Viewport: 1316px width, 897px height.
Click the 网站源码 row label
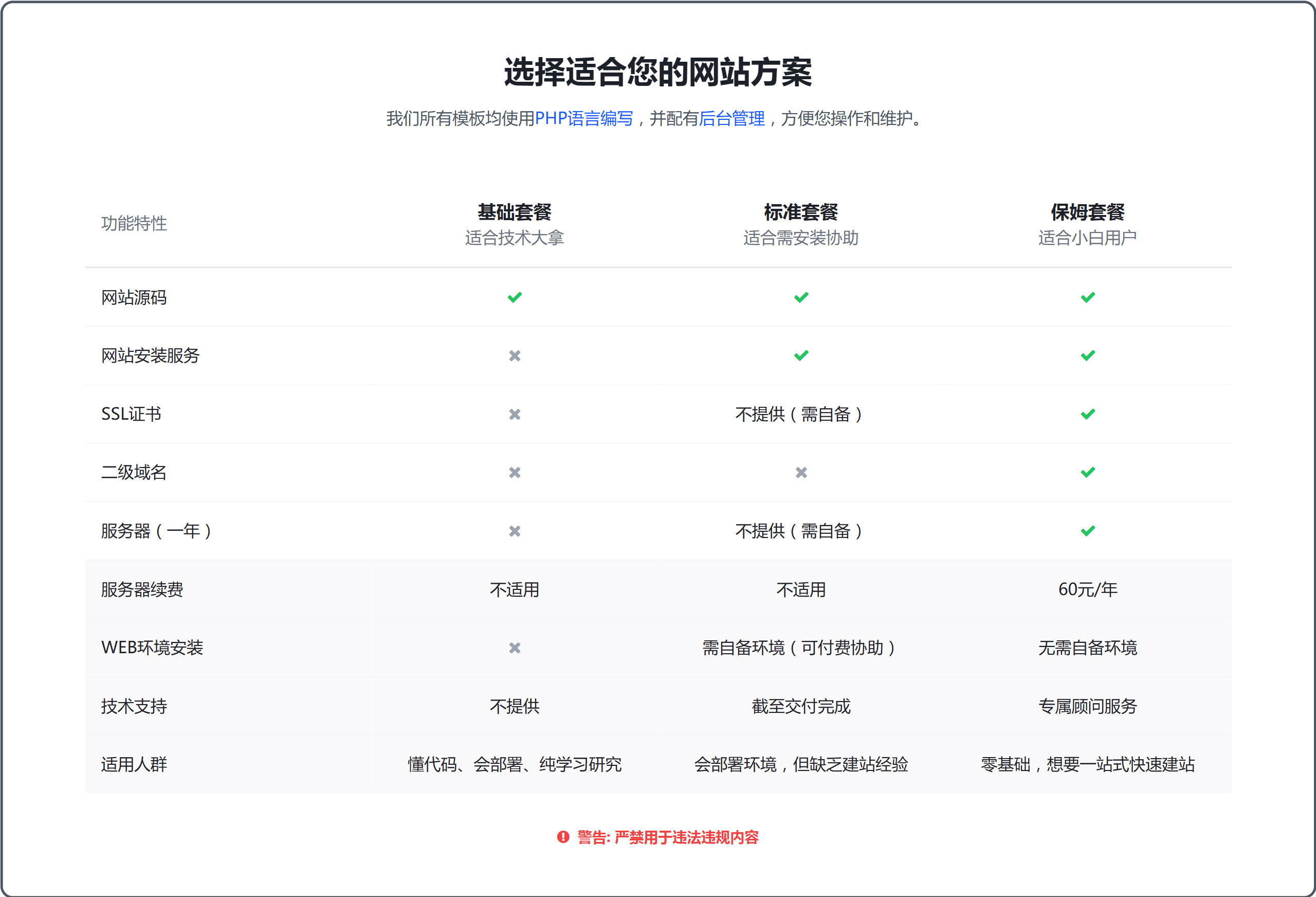coord(134,297)
